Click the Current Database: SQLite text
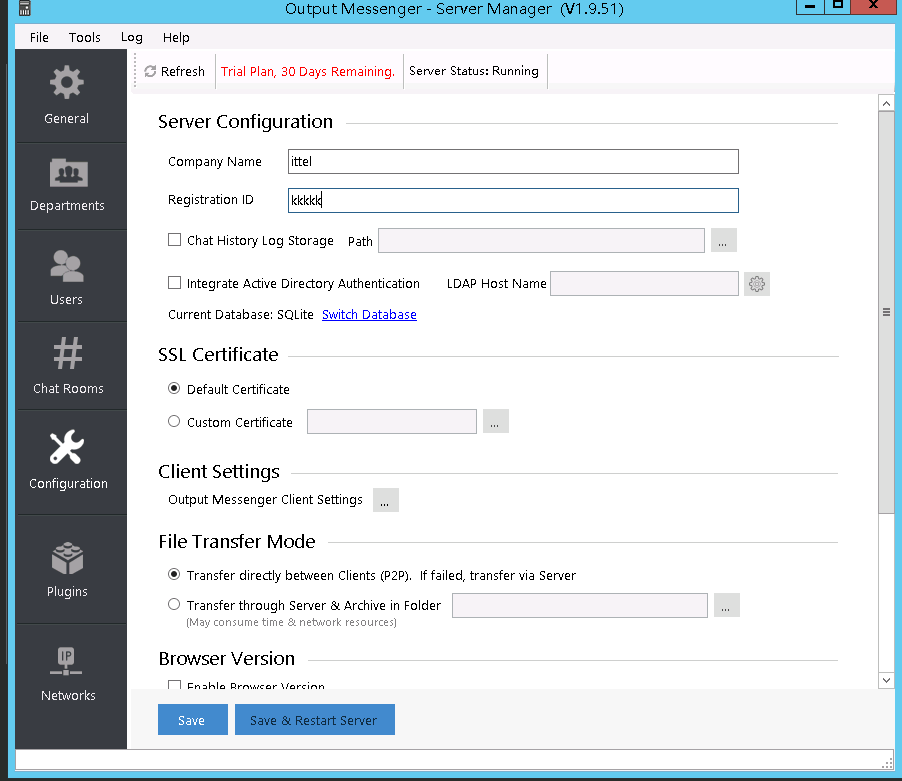The width and height of the screenshot is (902, 781). point(241,315)
